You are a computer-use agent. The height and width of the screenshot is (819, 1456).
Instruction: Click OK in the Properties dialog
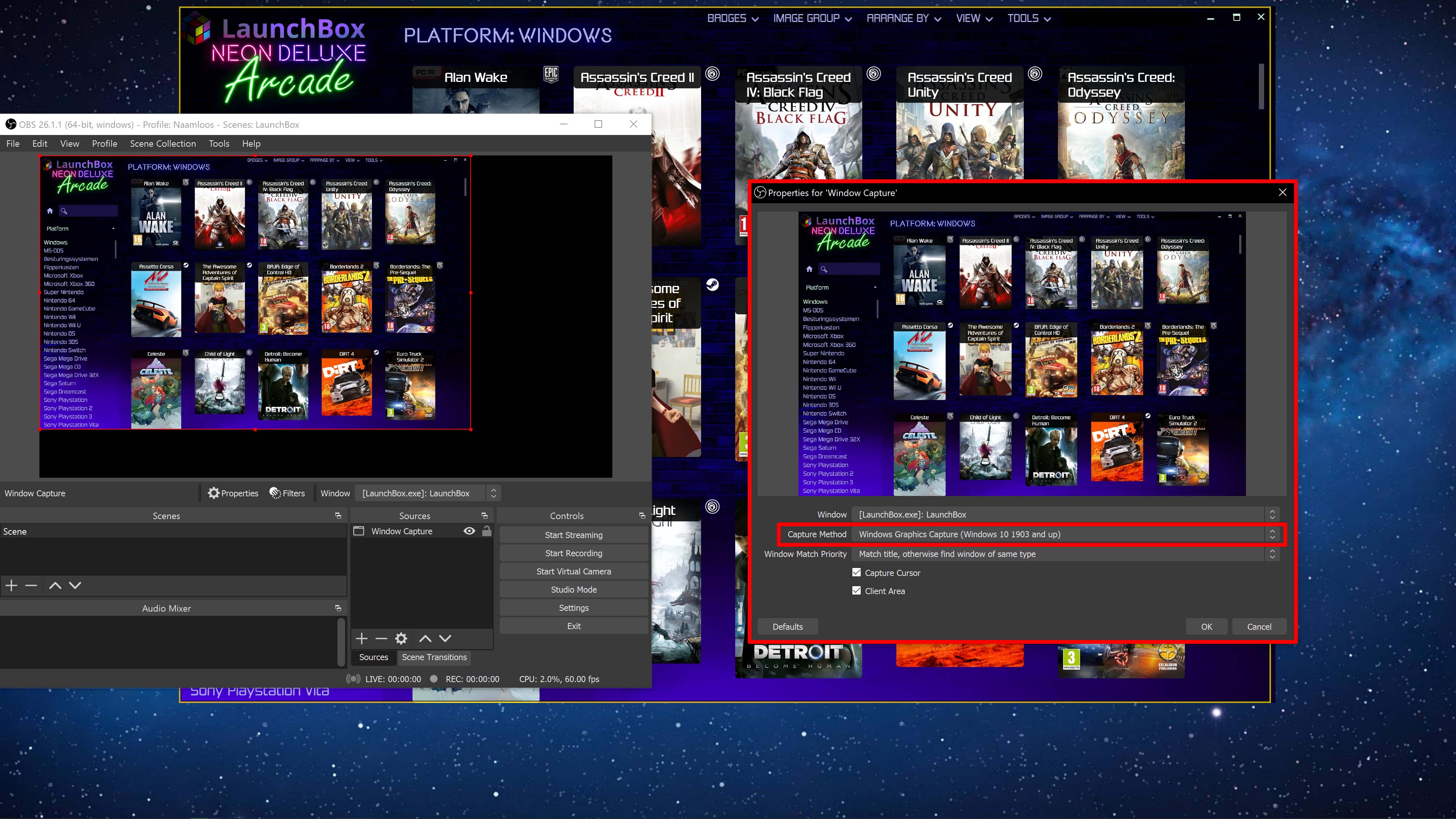[x=1207, y=627]
